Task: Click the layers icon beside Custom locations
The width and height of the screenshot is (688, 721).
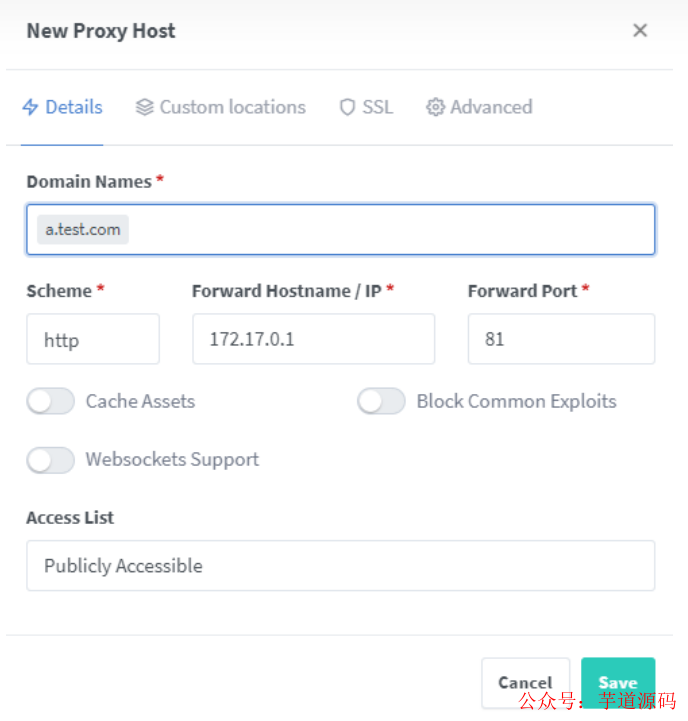Action: click(x=144, y=107)
